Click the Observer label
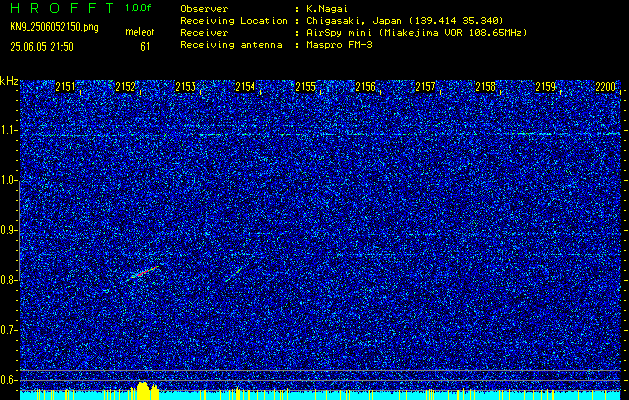 click(204, 9)
